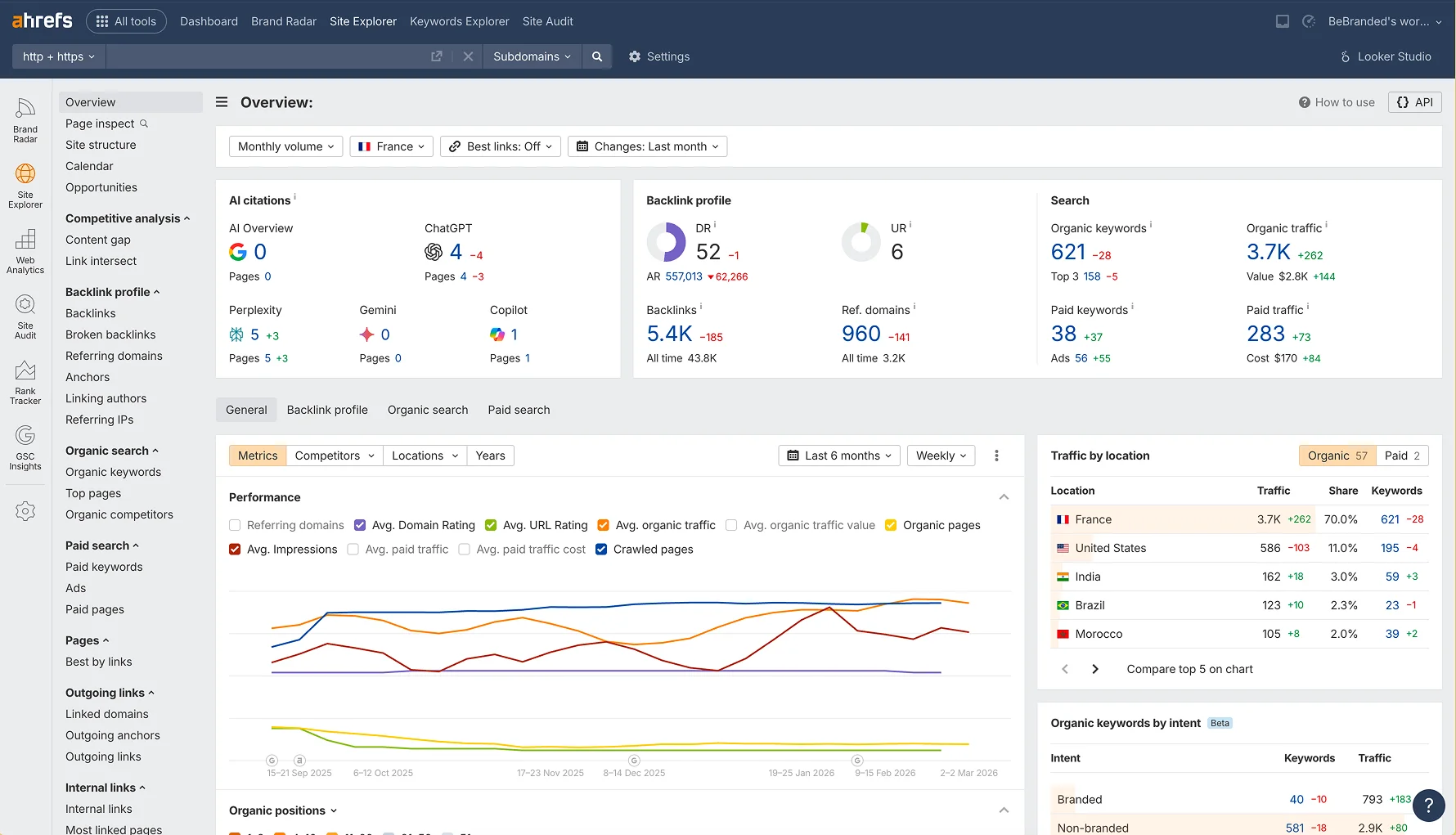The width and height of the screenshot is (1456, 835).
Task: Click the header icon beside BeBranded's workspace
Action: 1309,21
